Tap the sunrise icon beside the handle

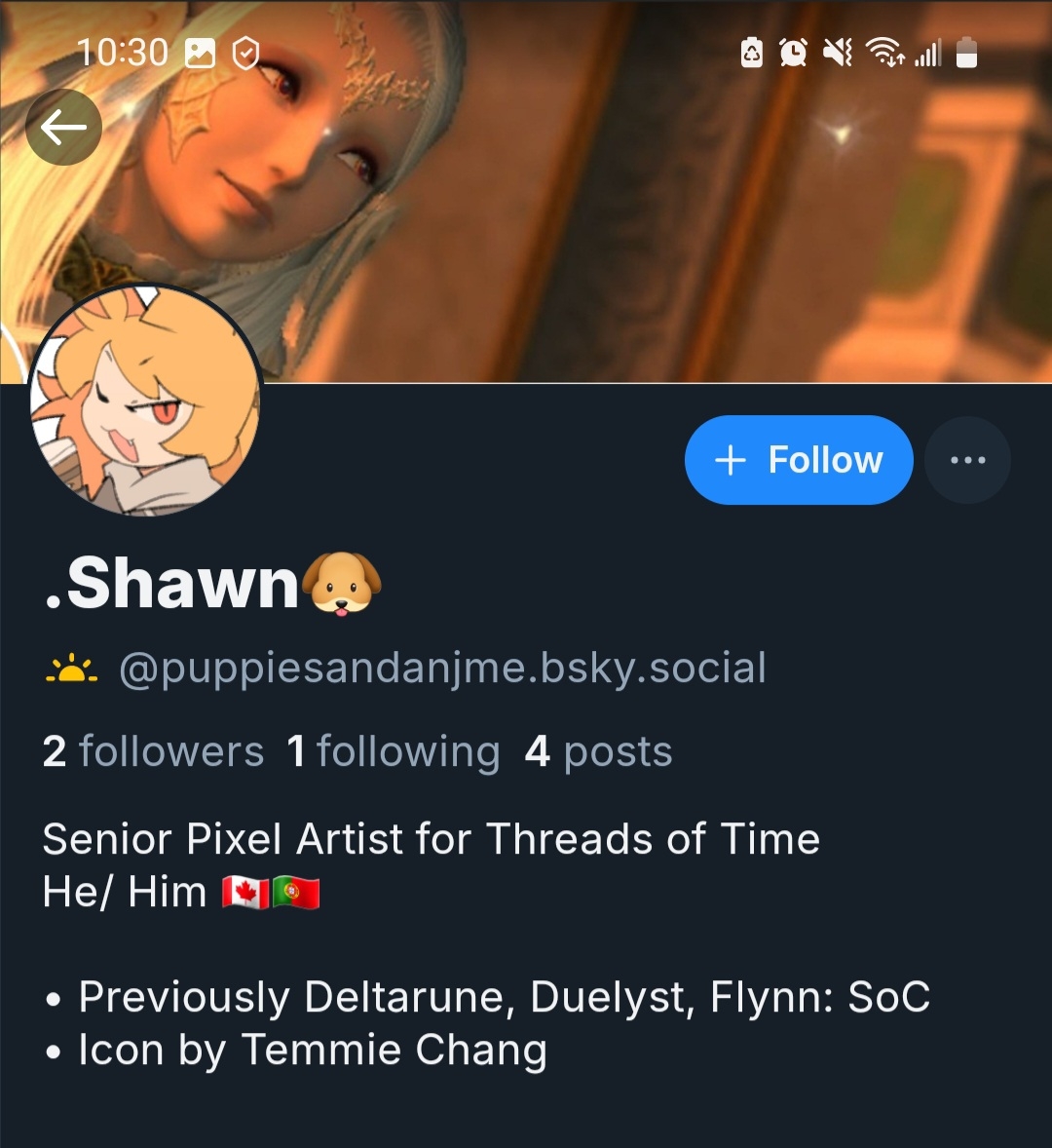click(72, 669)
